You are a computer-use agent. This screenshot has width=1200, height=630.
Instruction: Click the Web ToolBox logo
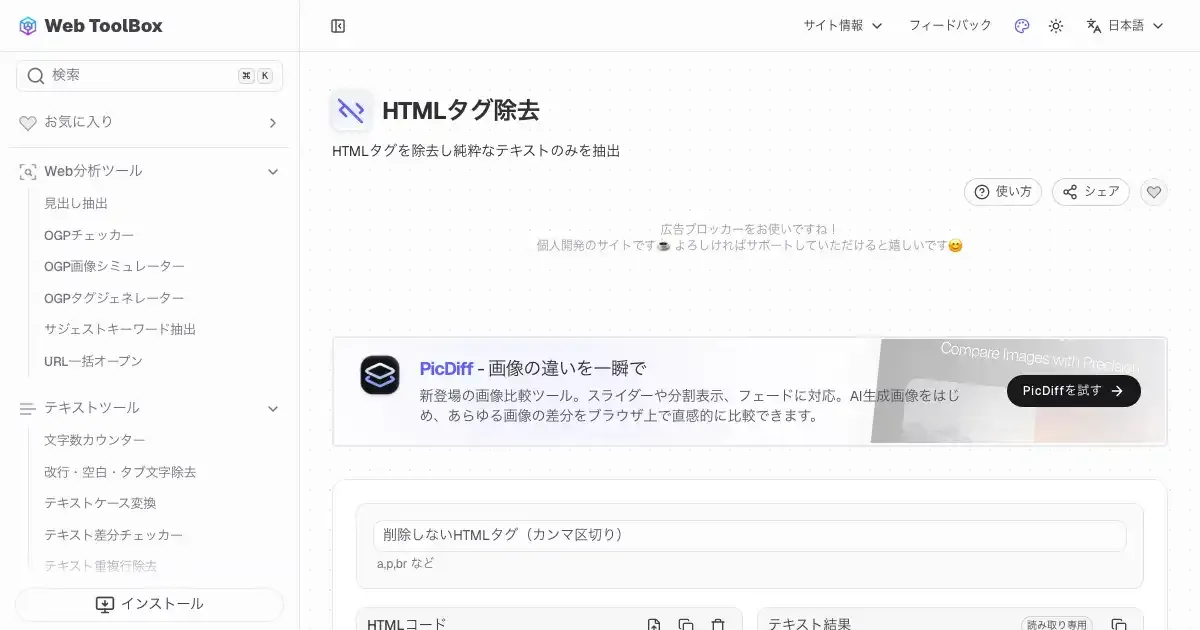[x=91, y=26]
